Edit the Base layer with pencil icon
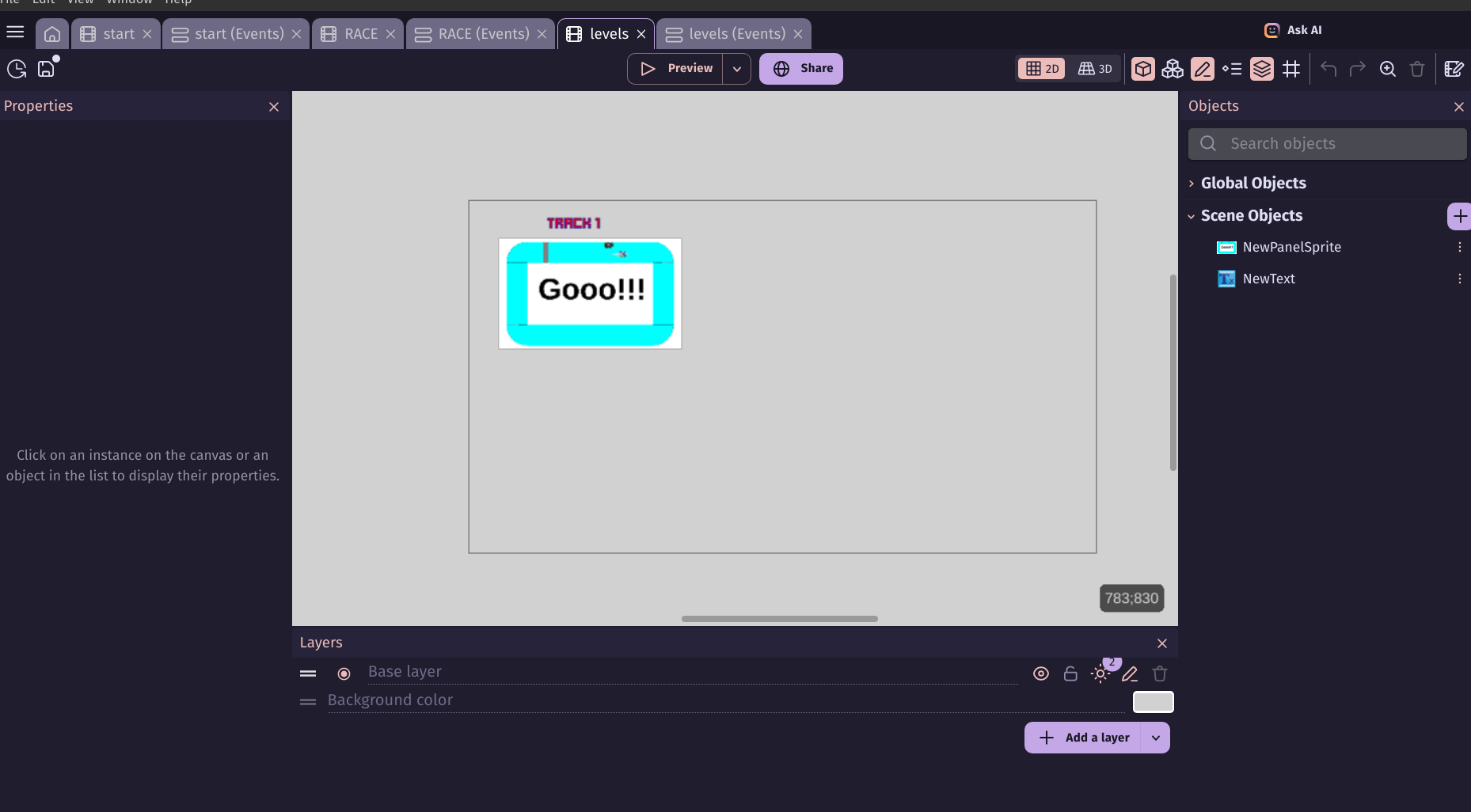 (x=1130, y=674)
